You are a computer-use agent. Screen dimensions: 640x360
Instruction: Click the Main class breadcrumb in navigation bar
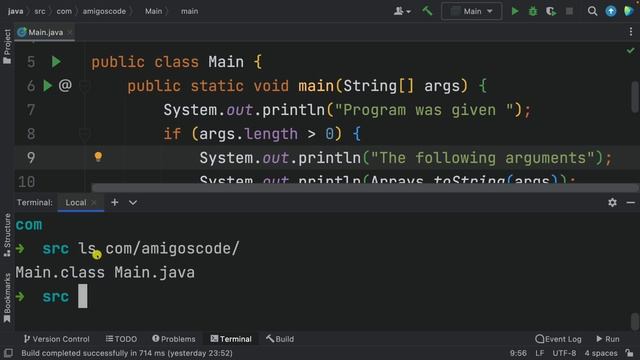[153, 11]
